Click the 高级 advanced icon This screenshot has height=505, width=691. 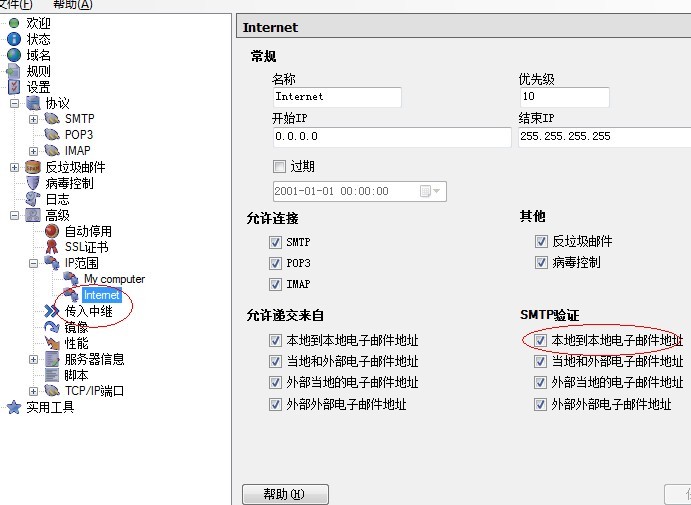tap(33, 215)
